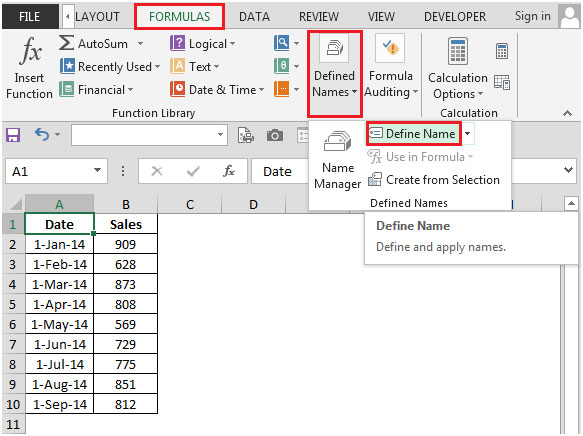
Task: Open the Defined Names dropdown
Action: click(335, 74)
